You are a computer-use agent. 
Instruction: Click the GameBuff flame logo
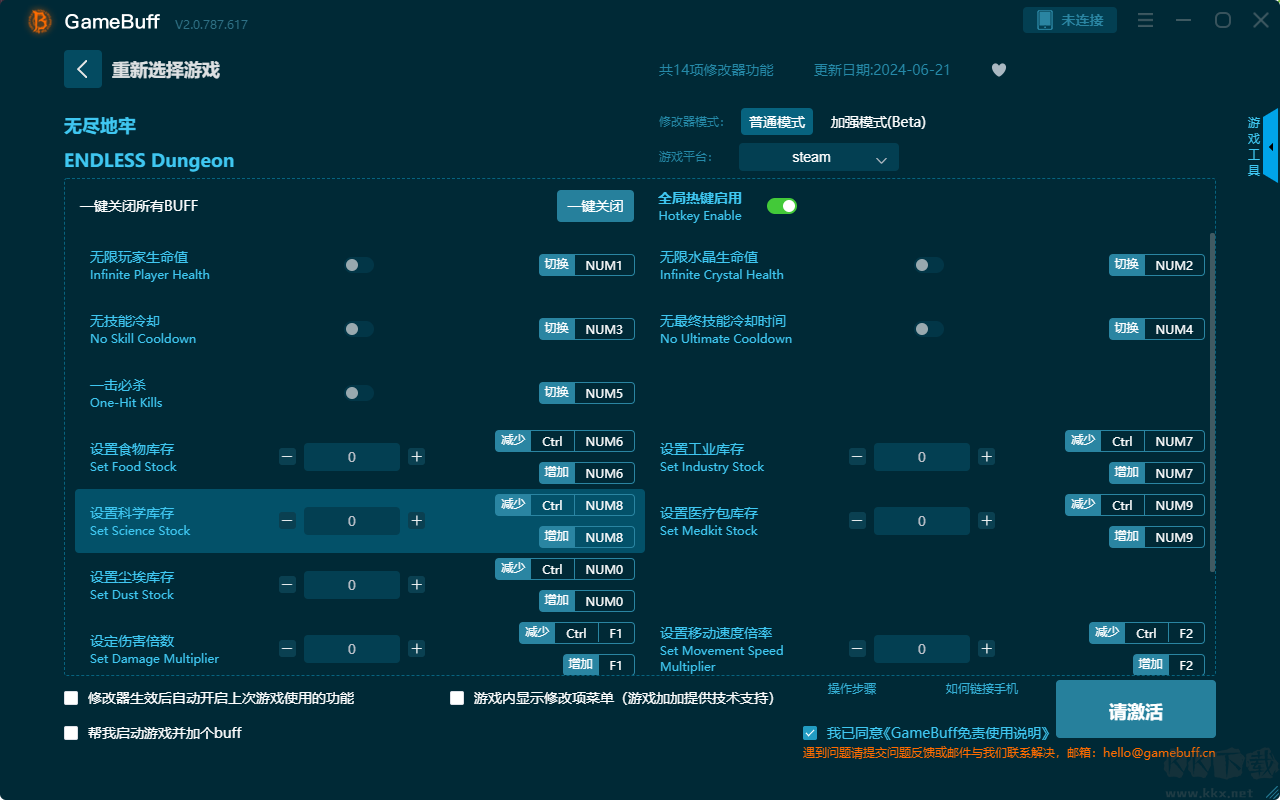click(38, 20)
